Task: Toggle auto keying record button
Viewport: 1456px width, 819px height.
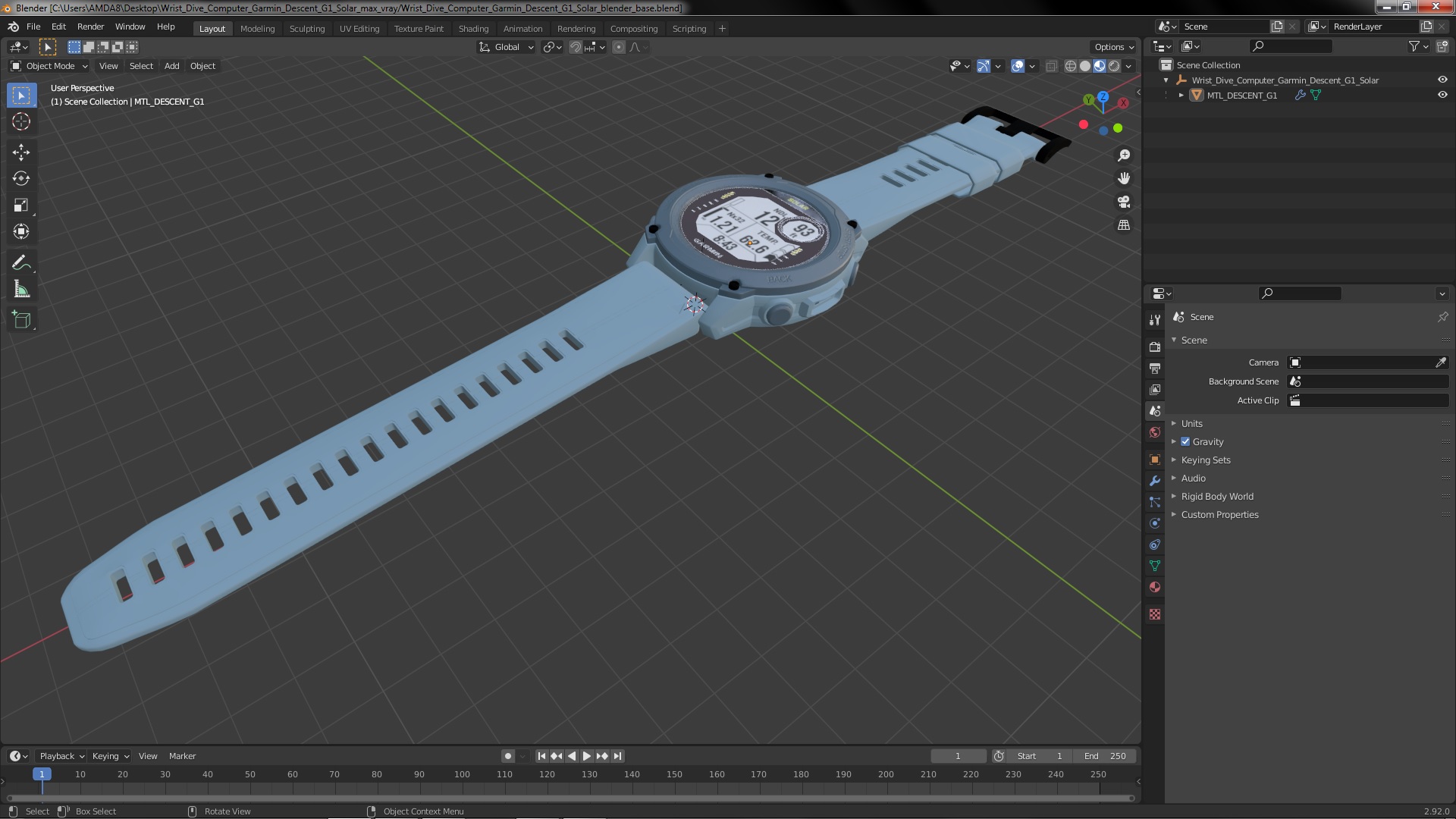Action: 508,756
